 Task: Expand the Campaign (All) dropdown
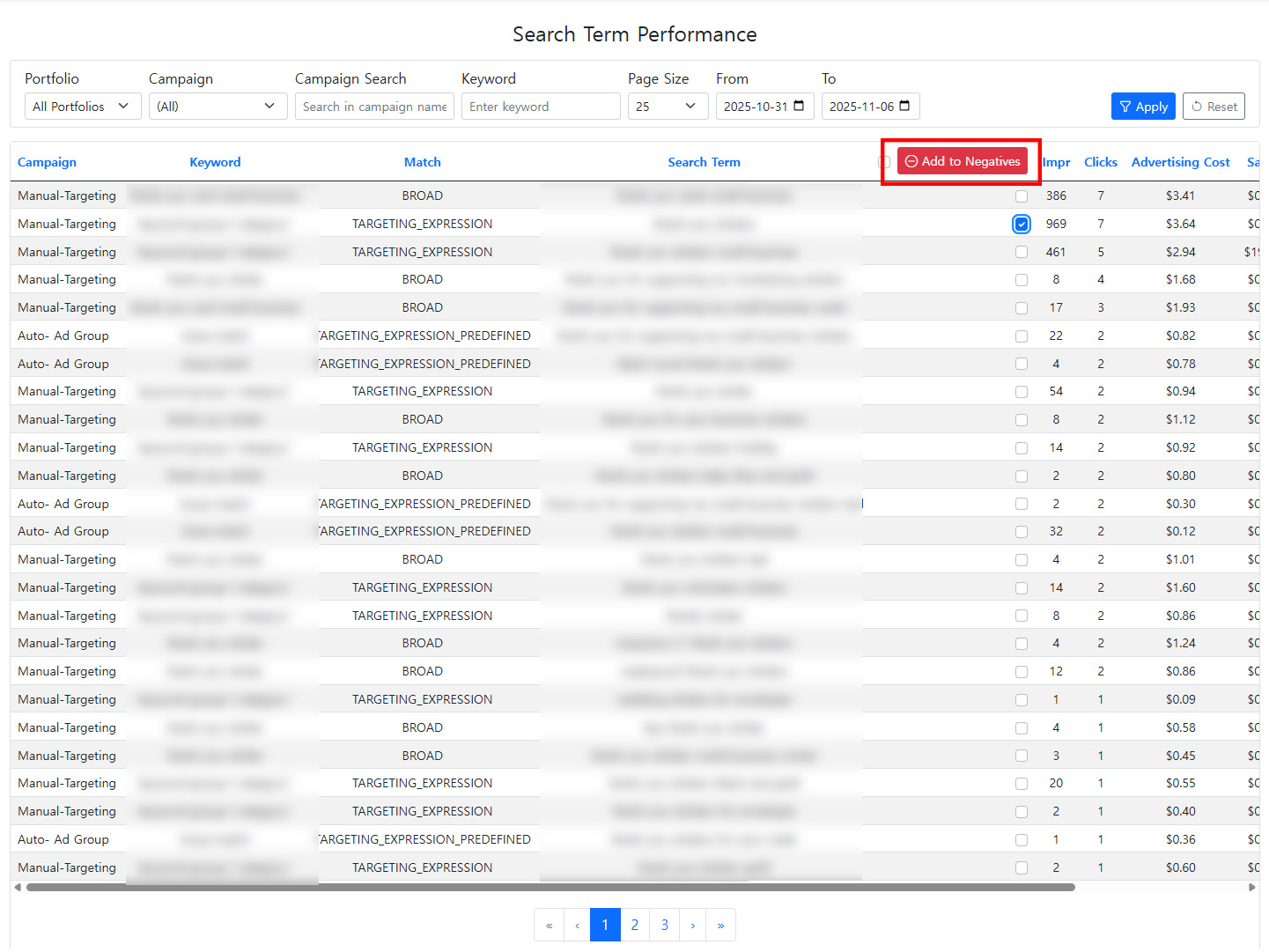pyautogui.click(x=217, y=107)
